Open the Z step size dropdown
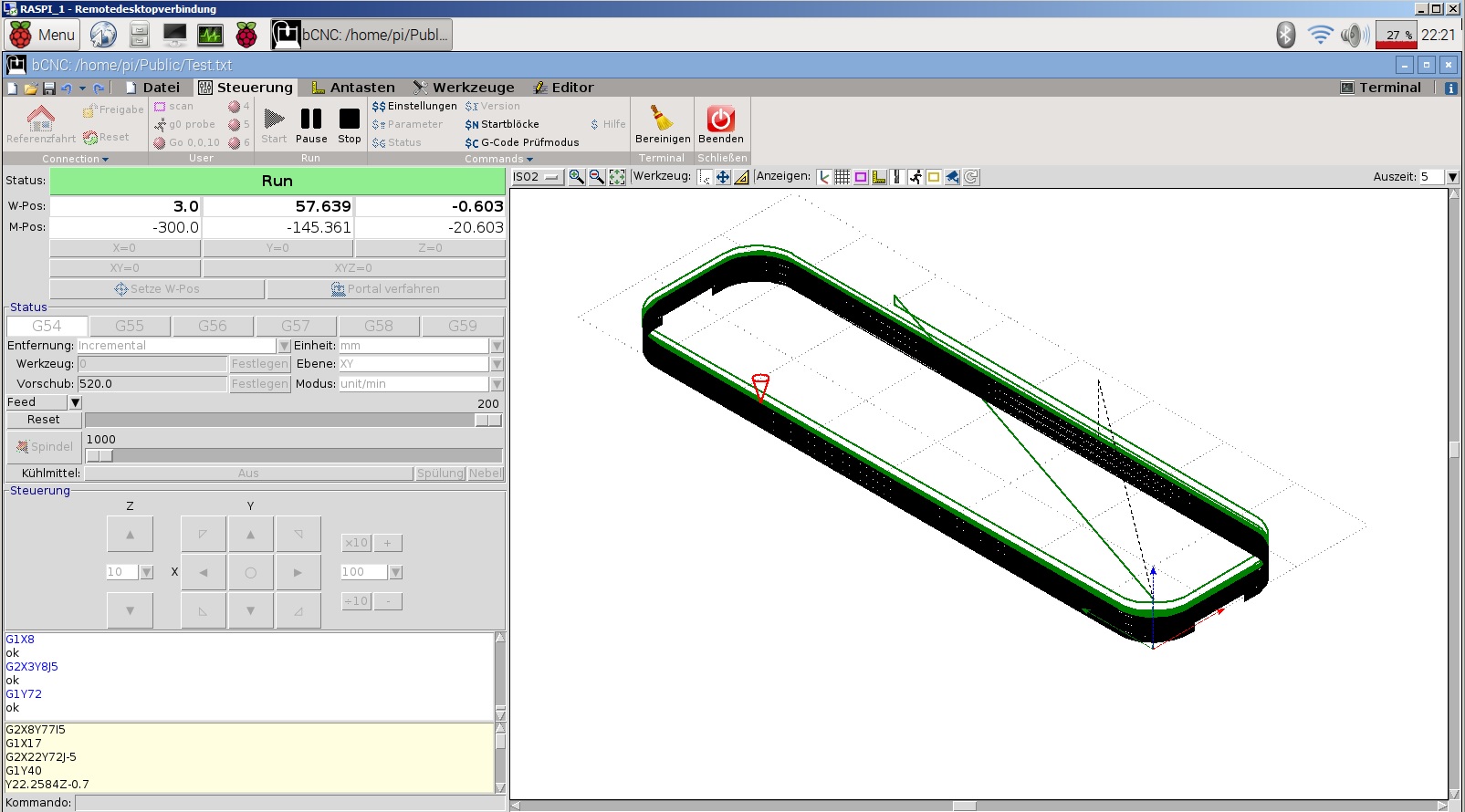This screenshot has height=812, width=1465. tap(146, 572)
